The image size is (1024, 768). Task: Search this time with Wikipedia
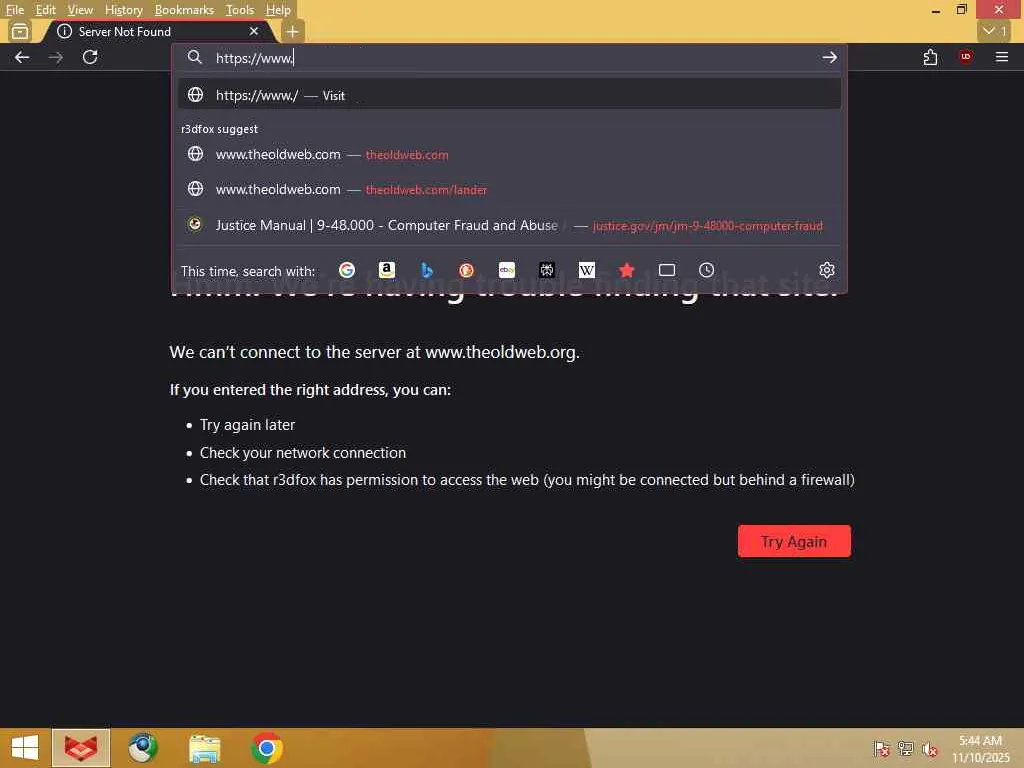tap(586, 270)
